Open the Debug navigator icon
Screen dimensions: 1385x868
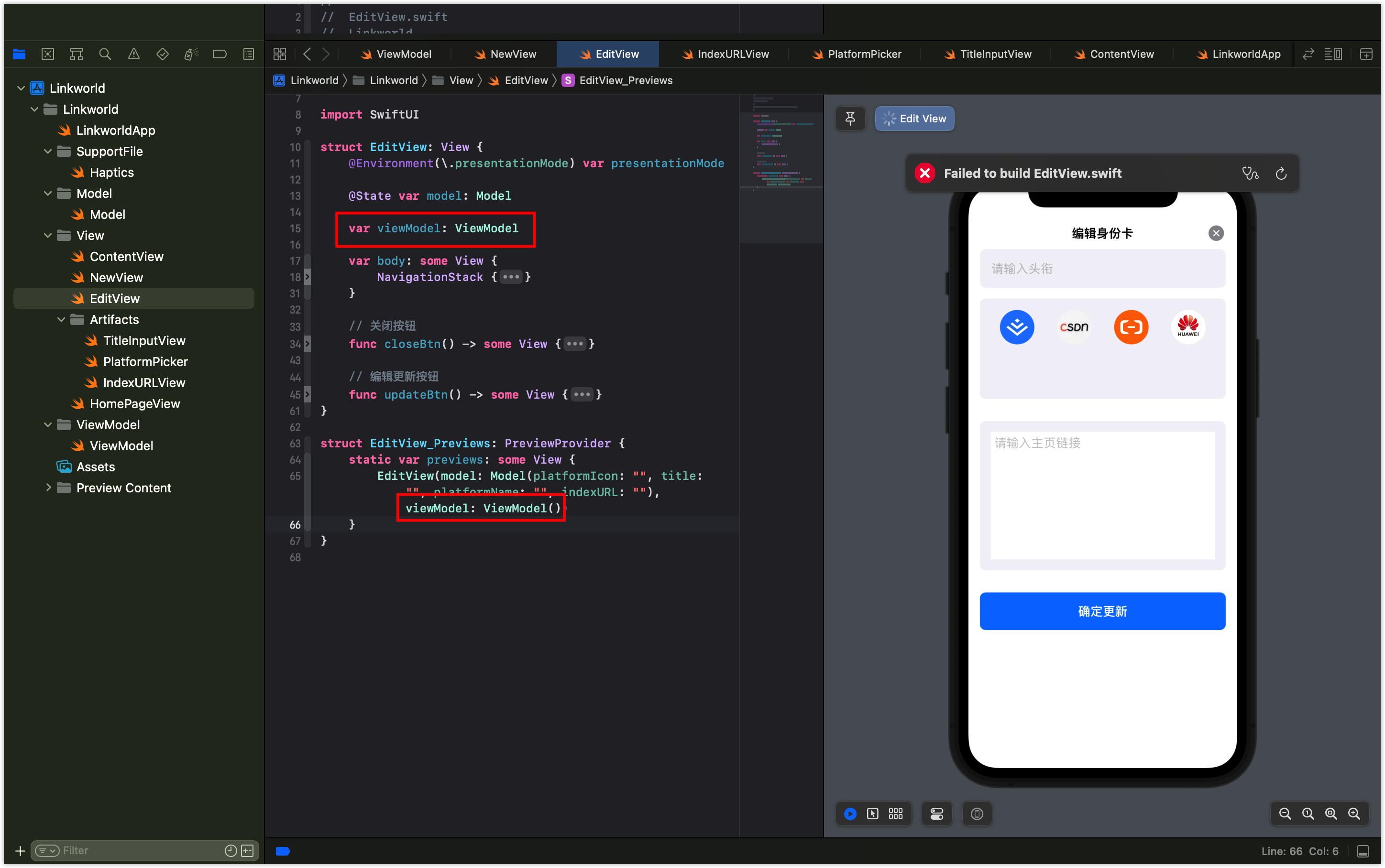[191, 54]
